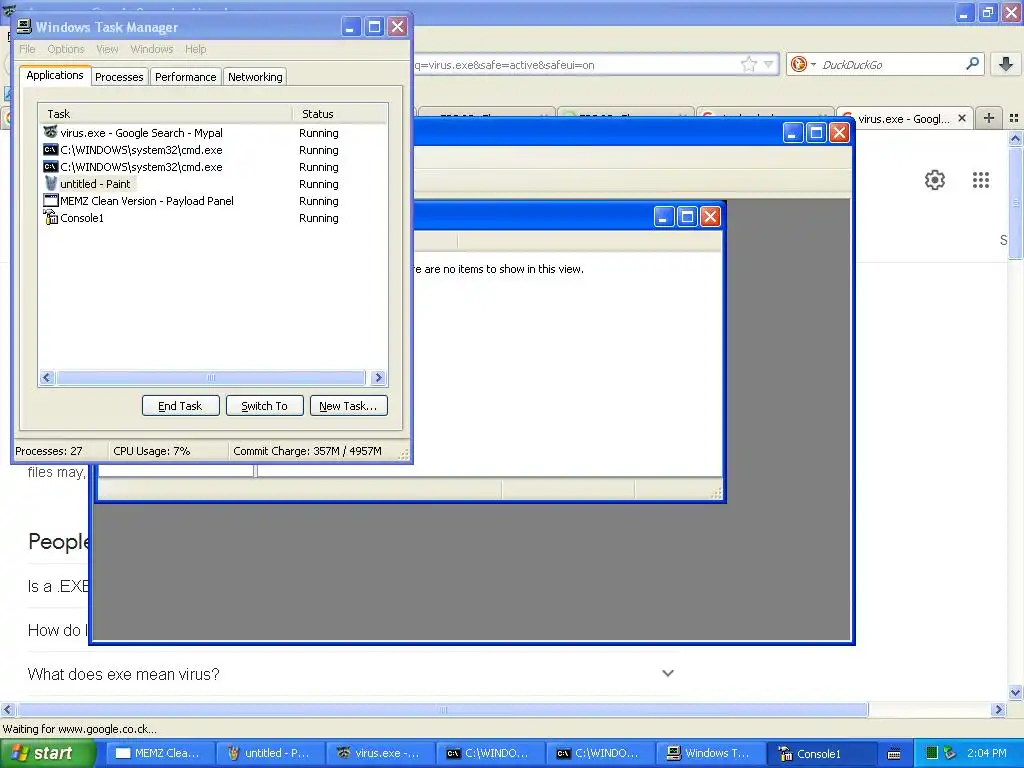Select the Applications tab
The height and width of the screenshot is (768, 1024).
click(55, 75)
